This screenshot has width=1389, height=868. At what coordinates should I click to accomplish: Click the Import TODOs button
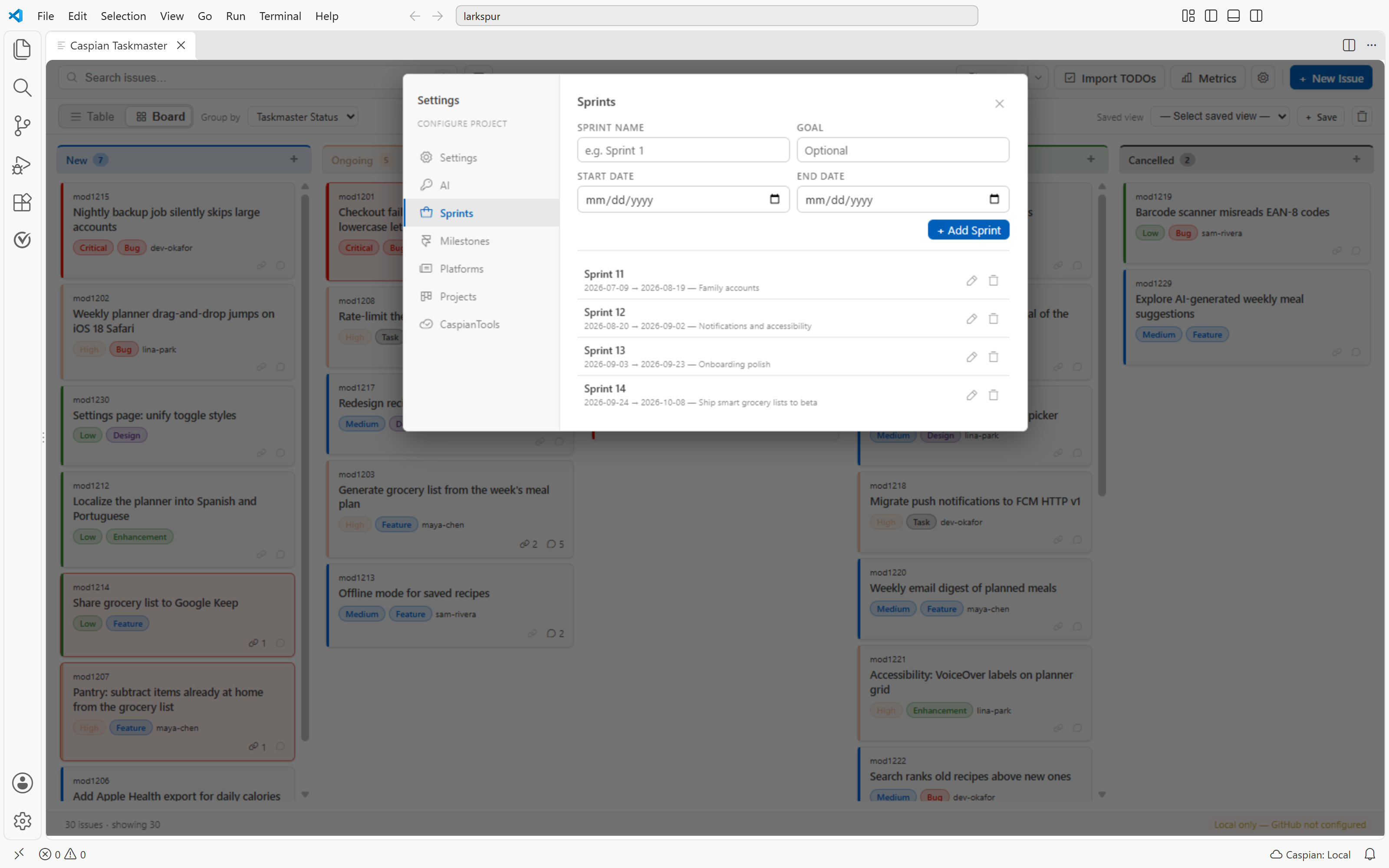(1109, 78)
